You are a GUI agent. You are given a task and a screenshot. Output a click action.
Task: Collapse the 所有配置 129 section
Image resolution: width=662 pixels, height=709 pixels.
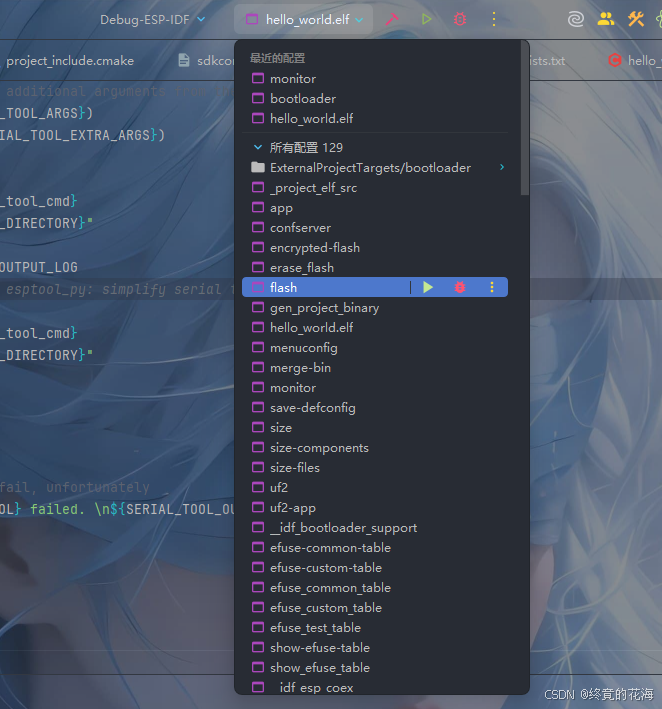258,147
